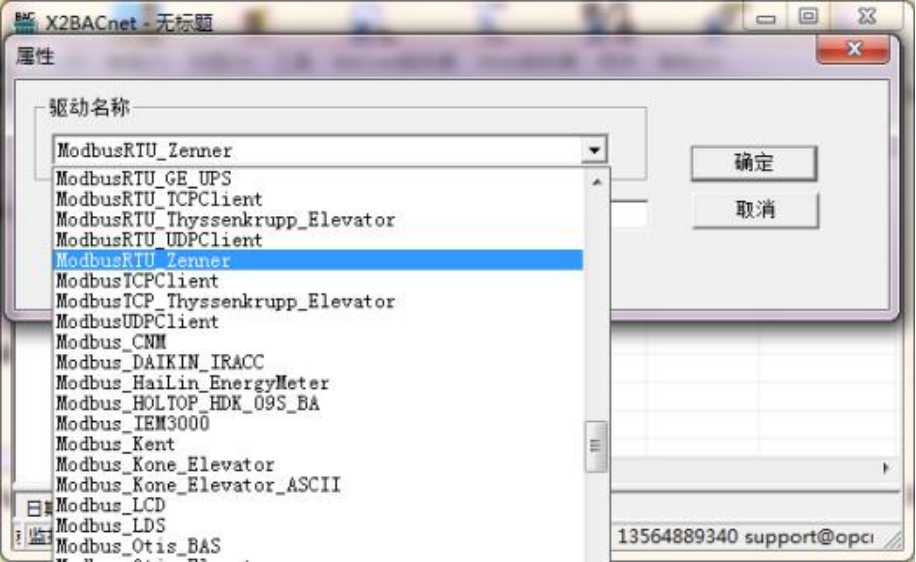The image size is (916, 562).
Task: Click main window horizontal scroll right arrow
Action: point(886,468)
